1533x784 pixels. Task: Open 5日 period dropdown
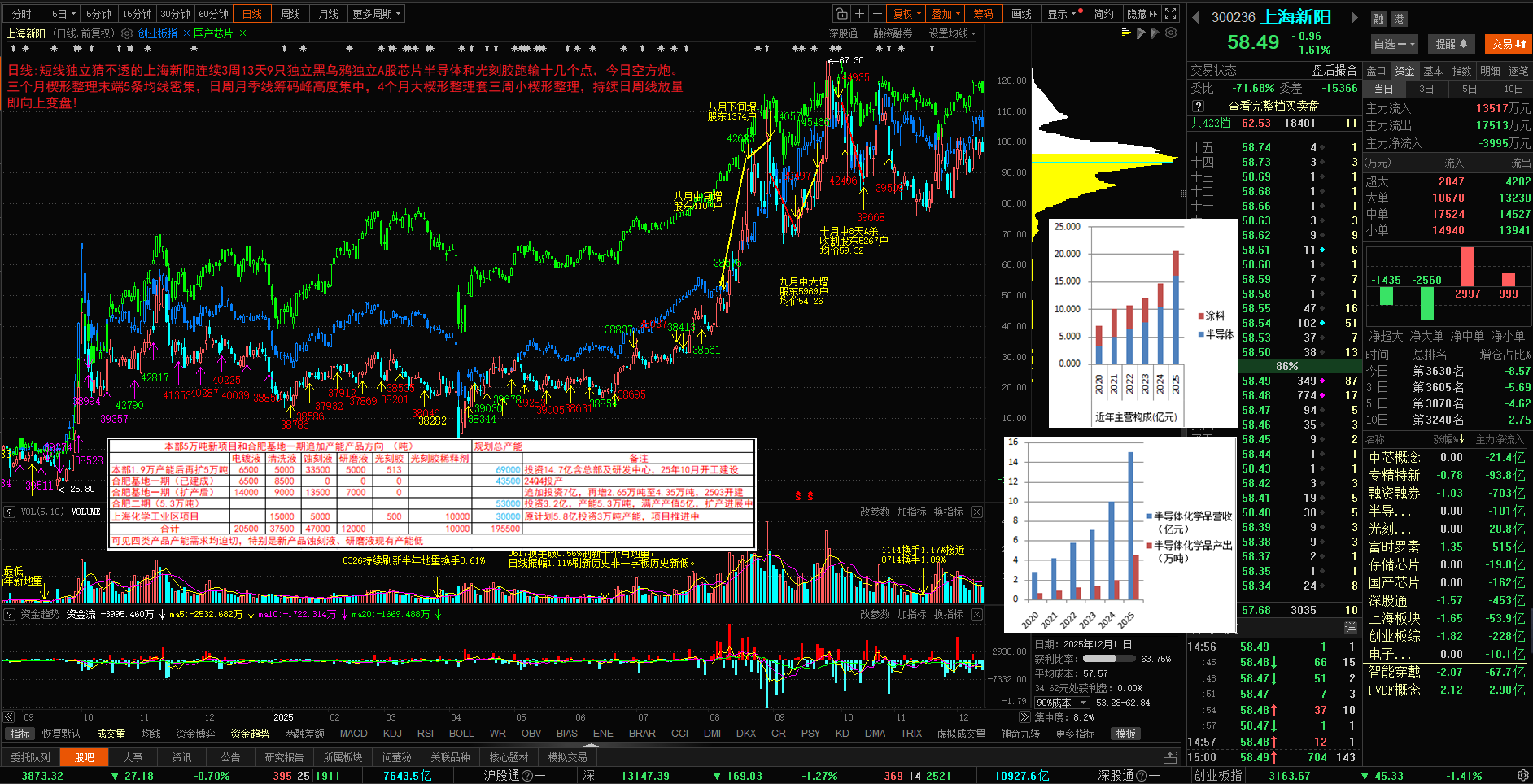(63, 14)
